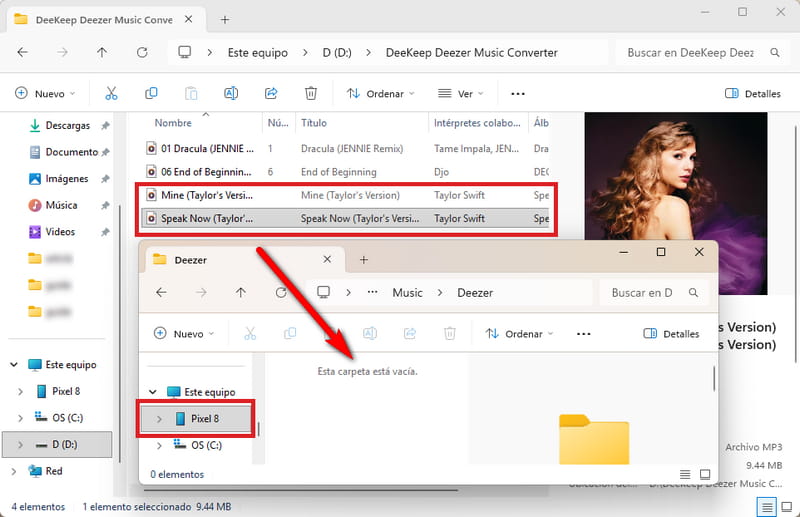Image resolution: width=800 pixels, height=517 pixels.
Task: Click the Share icon in the DeeKeep window toolbar
Action: [271, 93]
